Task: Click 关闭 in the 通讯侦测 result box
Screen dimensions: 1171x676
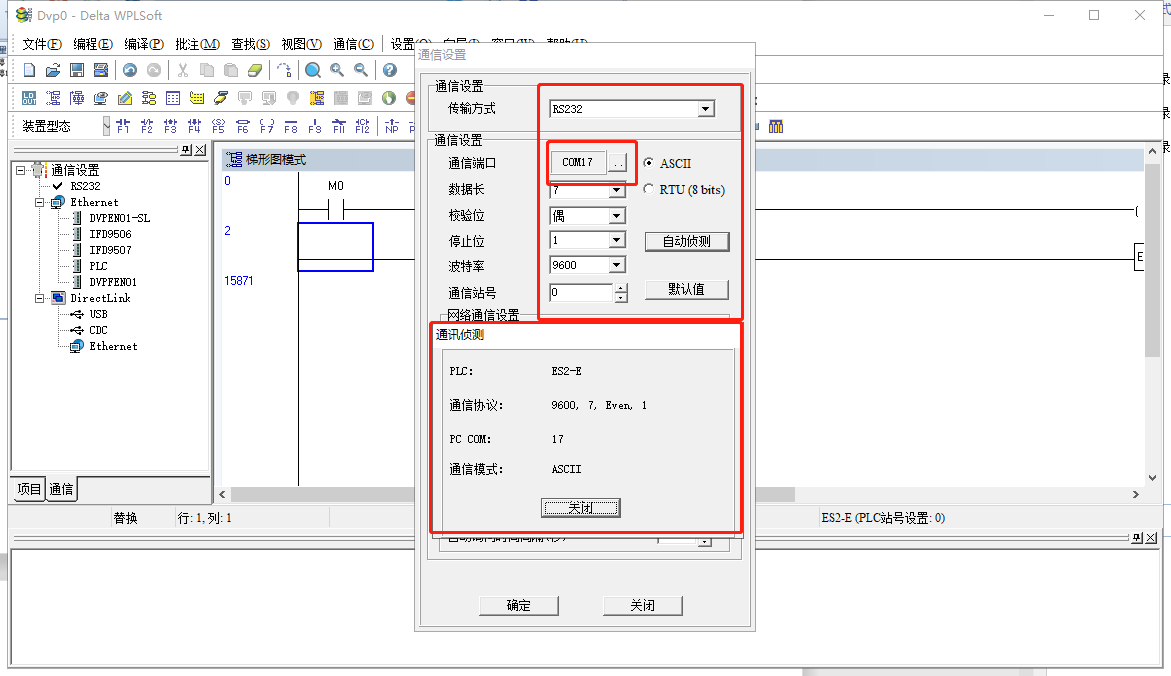Action: coord(580,508)
